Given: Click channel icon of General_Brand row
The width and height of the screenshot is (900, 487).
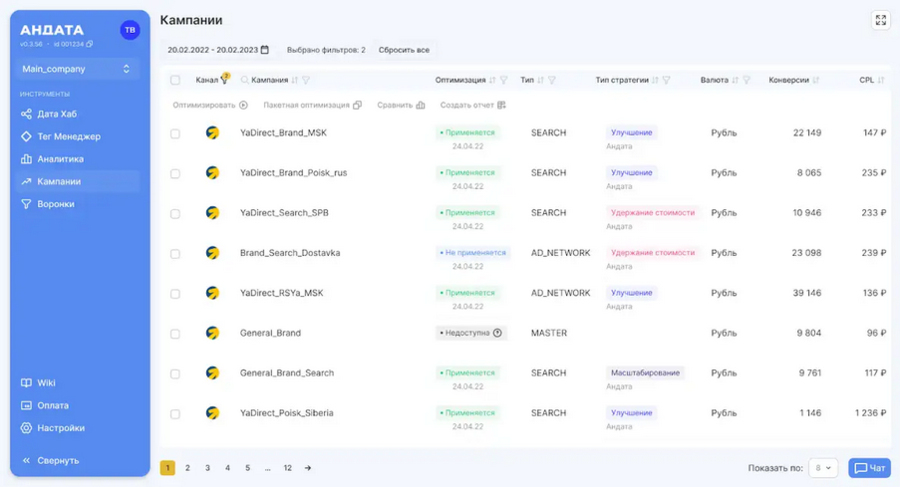Looking at the screenshot, I should click(x=212, y=333).
